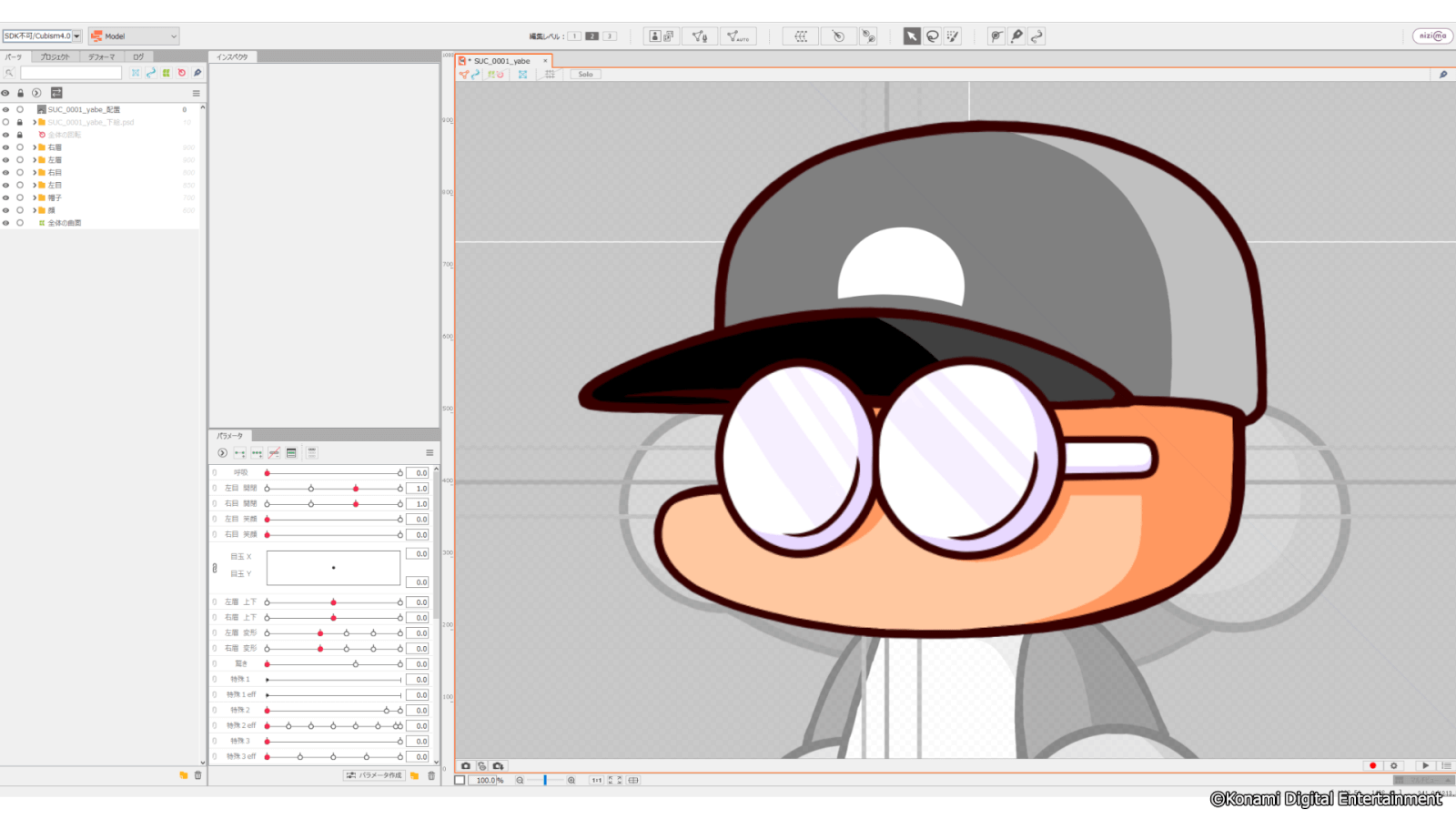Expand the SUC_0001_yabe_下絵.psd folder
The height and width of the screenshot is (819, 1456).
pyautogui.click(x=35, y=122)
